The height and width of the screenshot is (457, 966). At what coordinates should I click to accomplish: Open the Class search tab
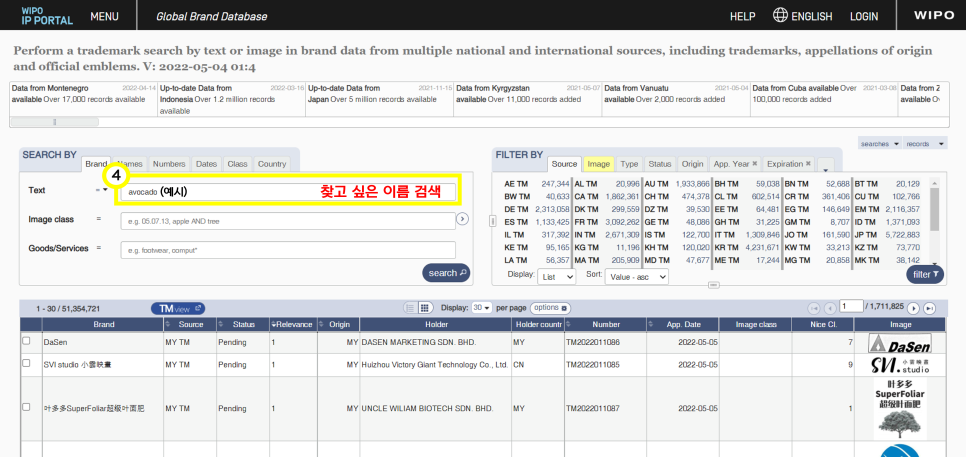tap(237, 164)
